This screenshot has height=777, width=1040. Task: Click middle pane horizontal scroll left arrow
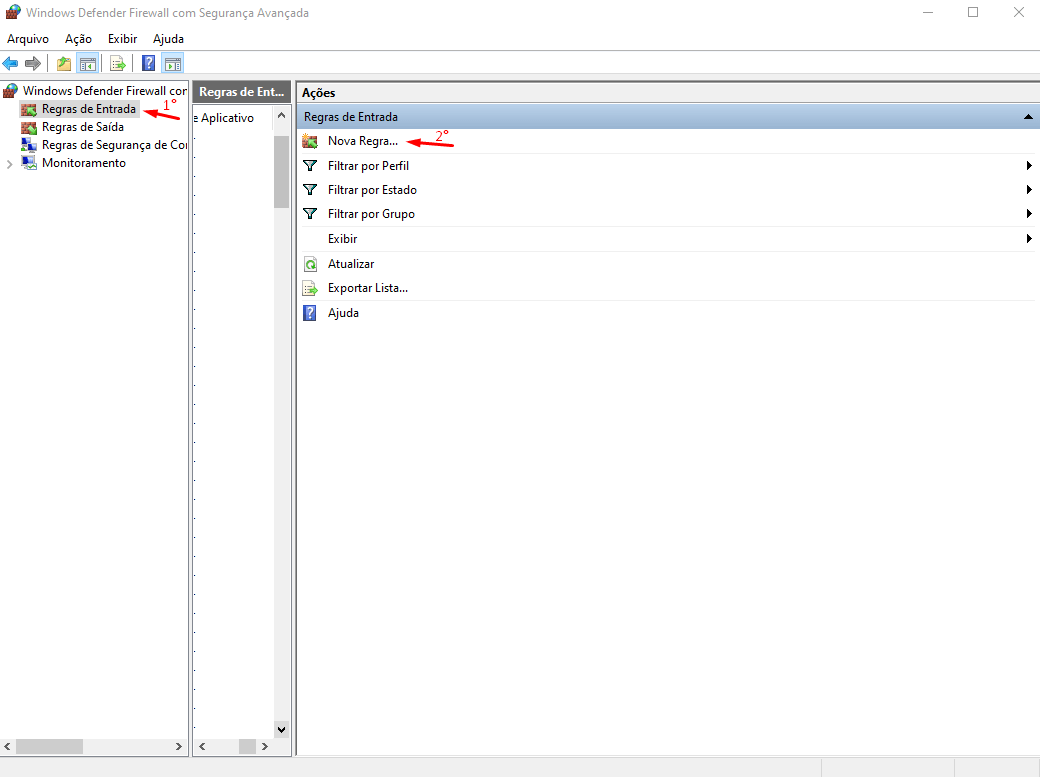pyautogui.click(x=202, y=746)
